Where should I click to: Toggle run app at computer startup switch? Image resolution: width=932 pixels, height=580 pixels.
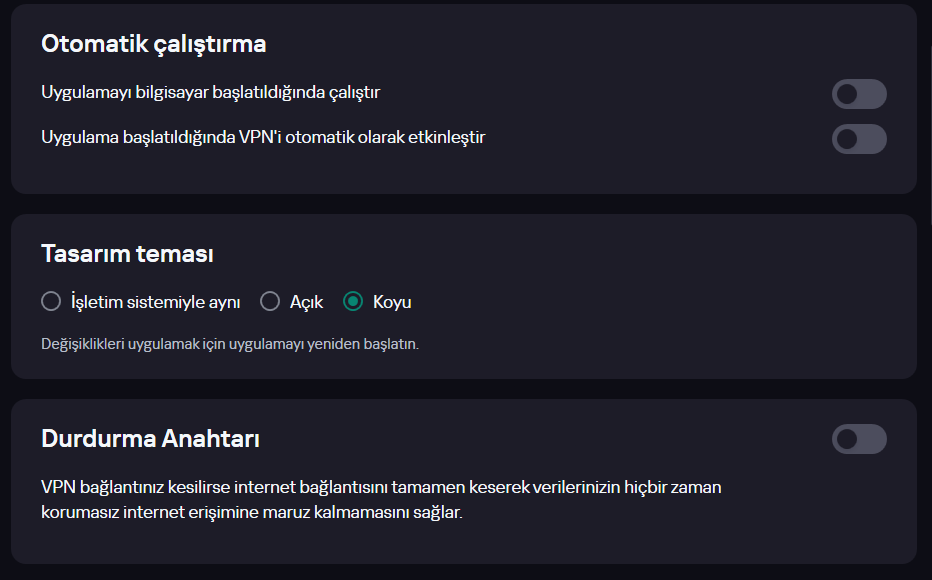tap(859, 94)
